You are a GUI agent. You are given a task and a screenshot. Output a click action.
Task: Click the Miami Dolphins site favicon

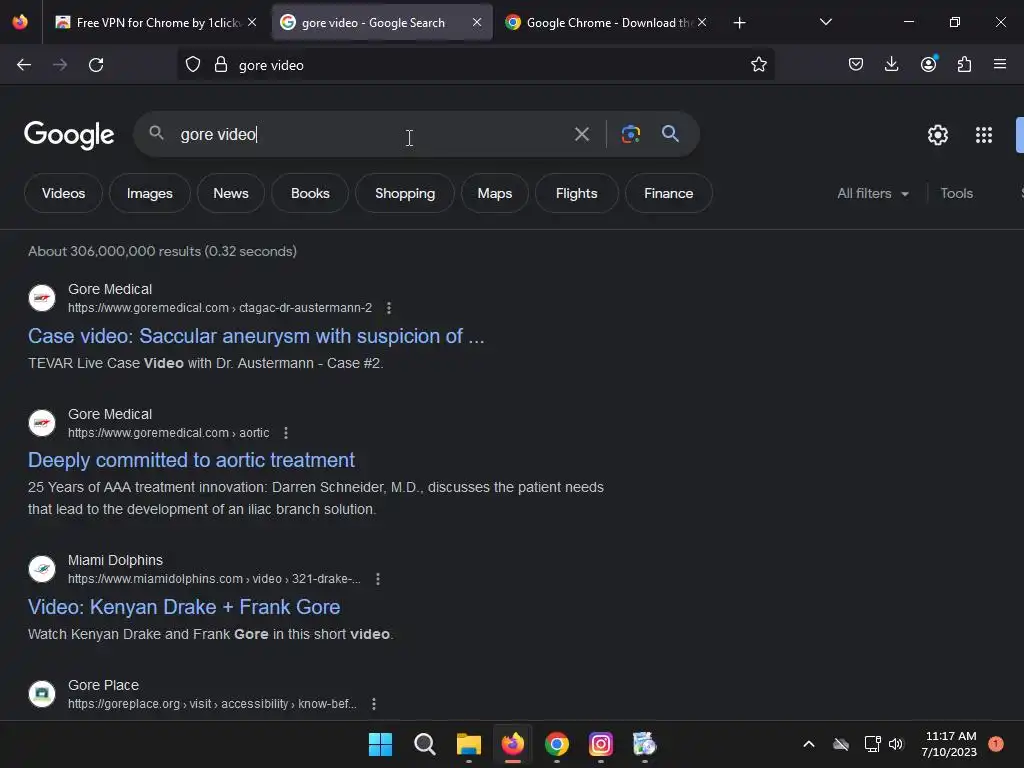pyautogui.click(x=42, y=569)
